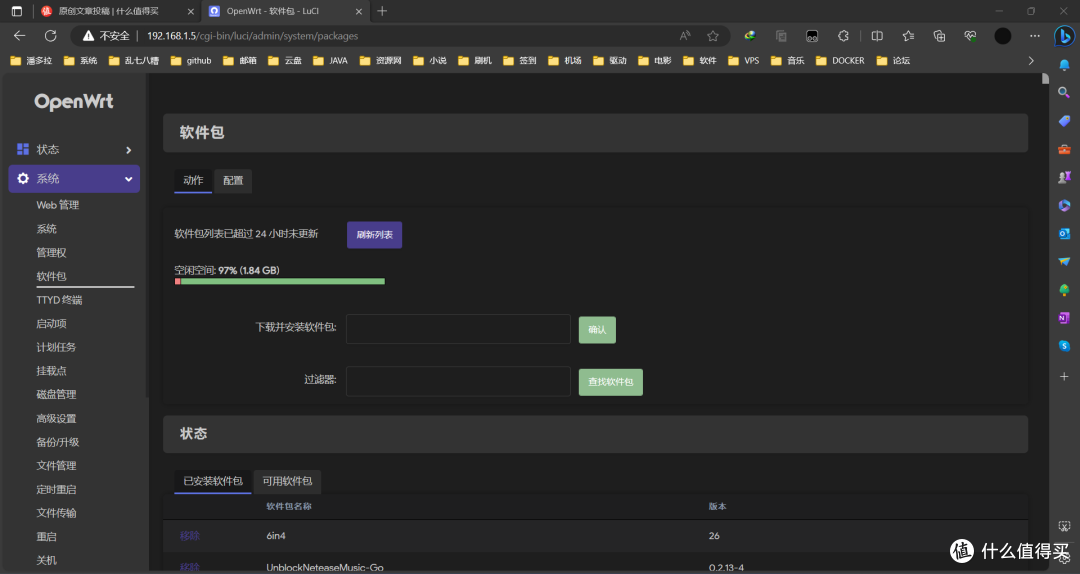Click the 刷新列表 button
Screen dimensions: 1080x574
pos(374,234)
